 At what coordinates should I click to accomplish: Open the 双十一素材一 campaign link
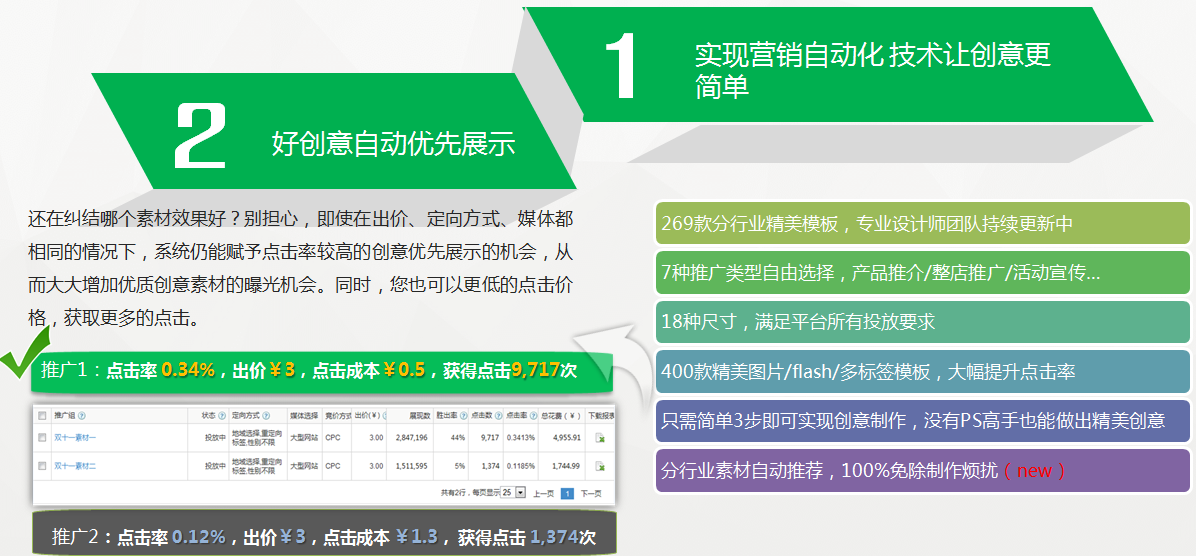75,438
